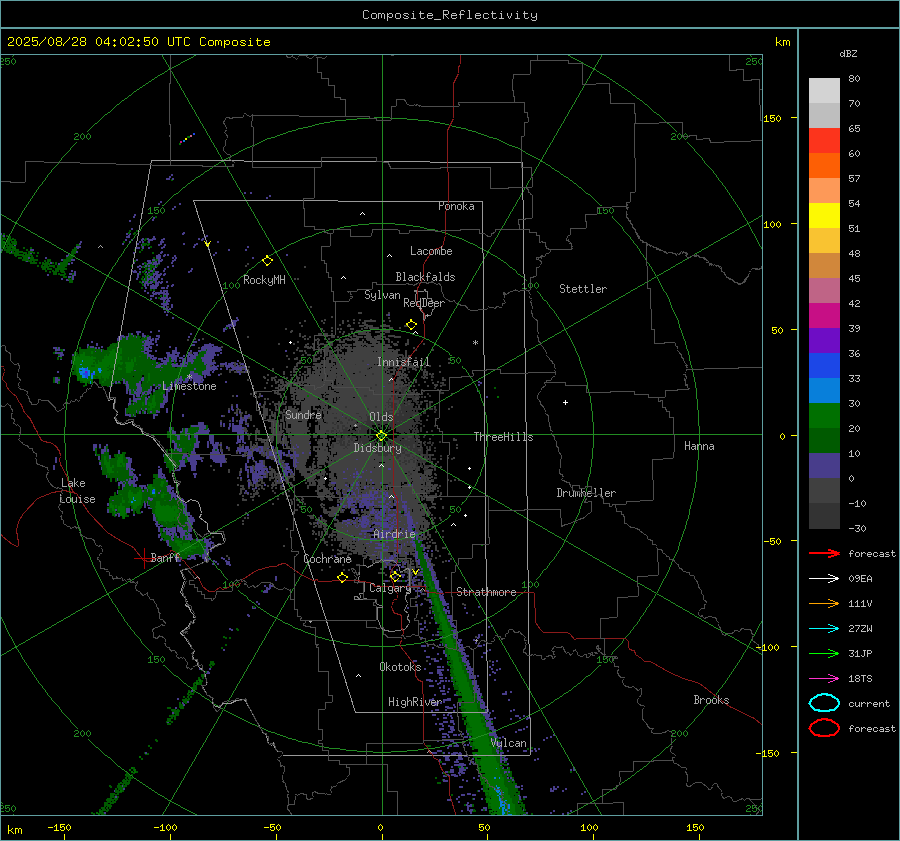Click the 'km' unit label at top right
The height and width of the screenshot is (841, 900).
click(x=782, y=42)
